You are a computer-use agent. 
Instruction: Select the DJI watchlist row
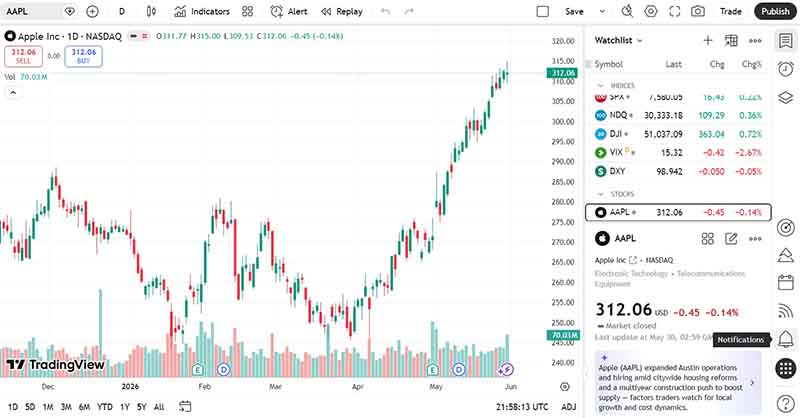coord(678,134)
